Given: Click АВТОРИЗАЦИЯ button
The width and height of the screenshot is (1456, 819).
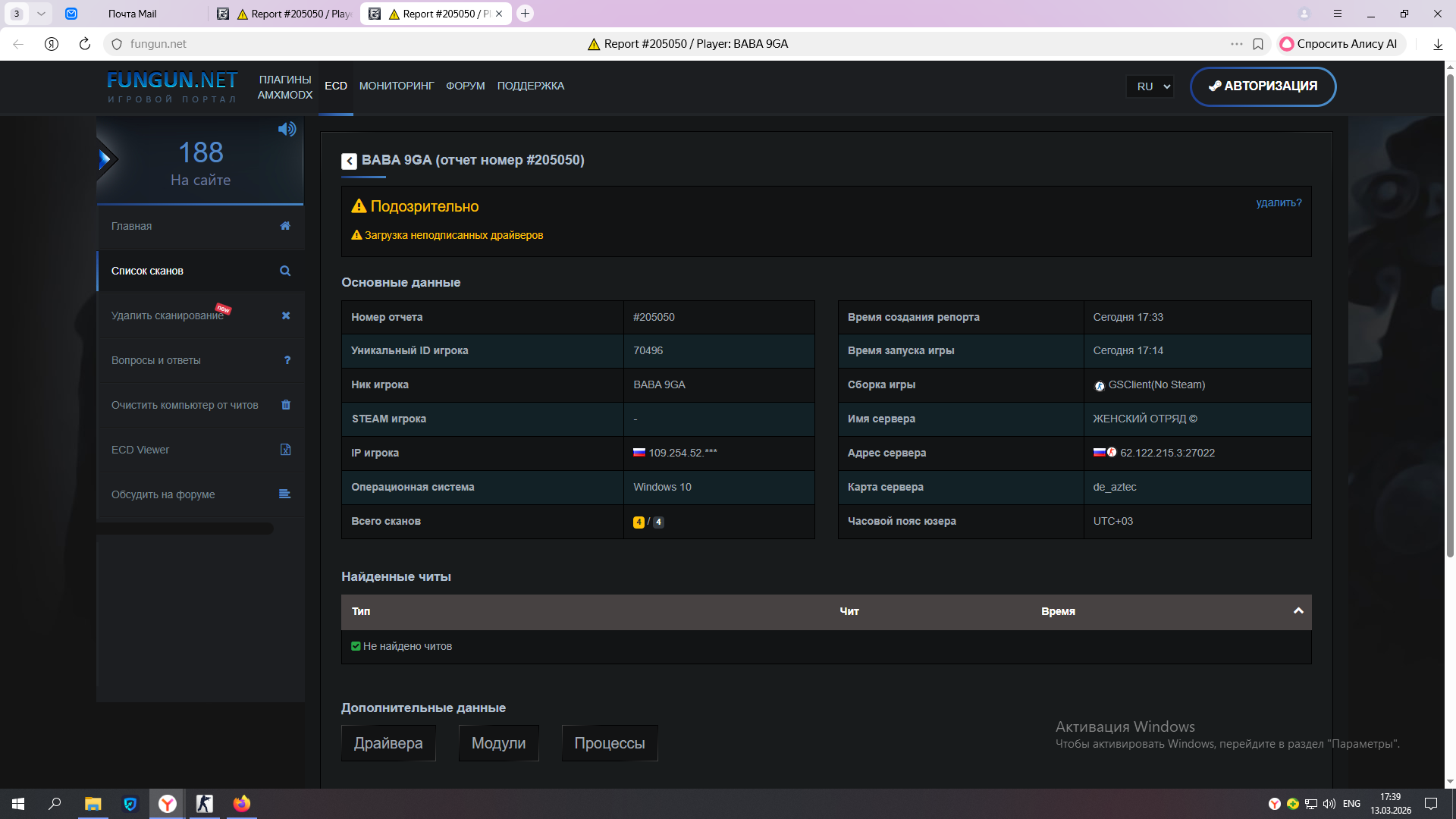Looking at the screenshot, I should coord(1263,86).
